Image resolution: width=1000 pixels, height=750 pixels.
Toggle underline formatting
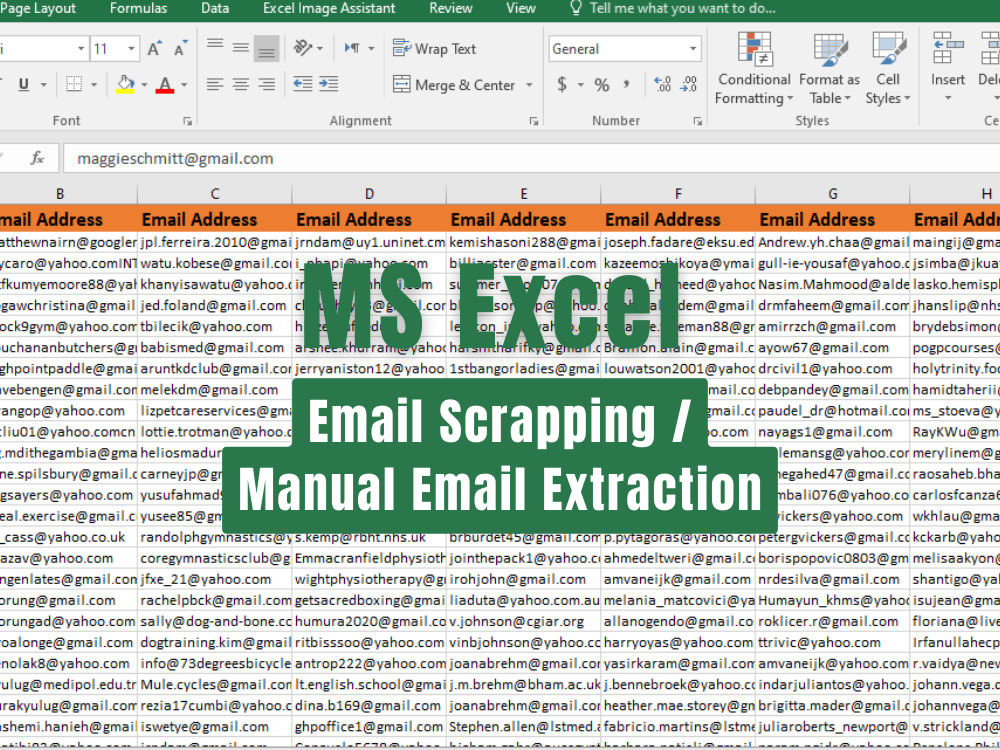pos(23,83)
